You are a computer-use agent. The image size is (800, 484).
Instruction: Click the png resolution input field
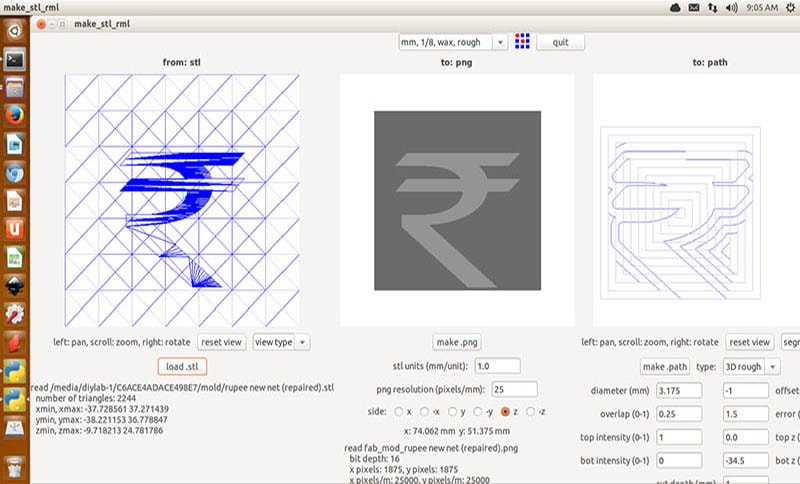514,390
